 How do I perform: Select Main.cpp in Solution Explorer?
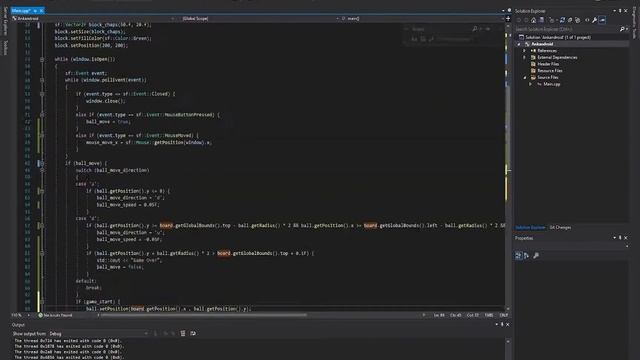coord(551,84)
